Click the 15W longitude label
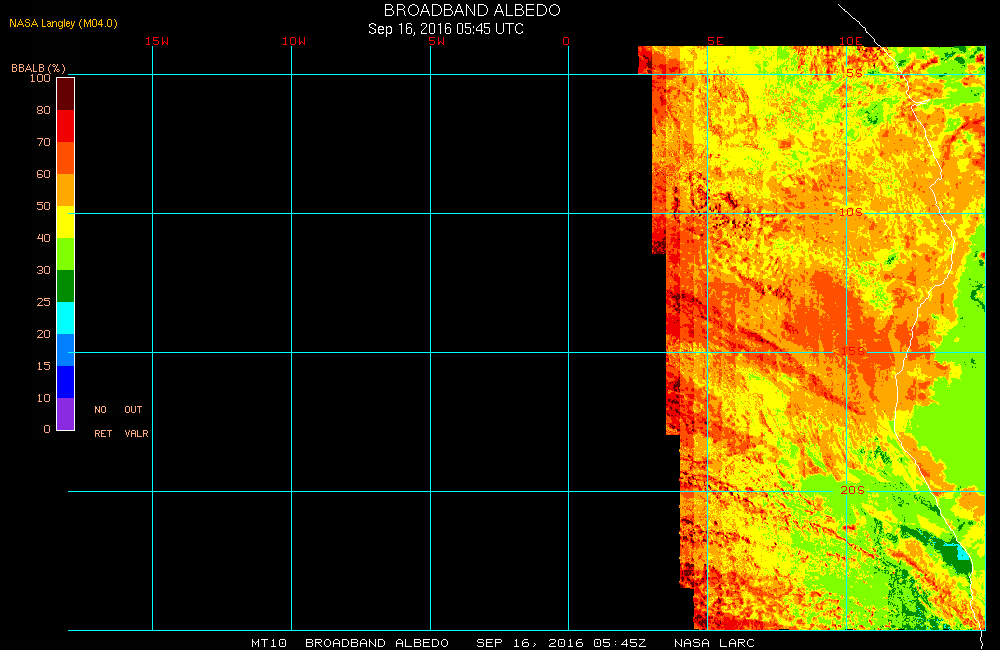Viewport: 1000px width, 650px height. [x=156, y=41]
